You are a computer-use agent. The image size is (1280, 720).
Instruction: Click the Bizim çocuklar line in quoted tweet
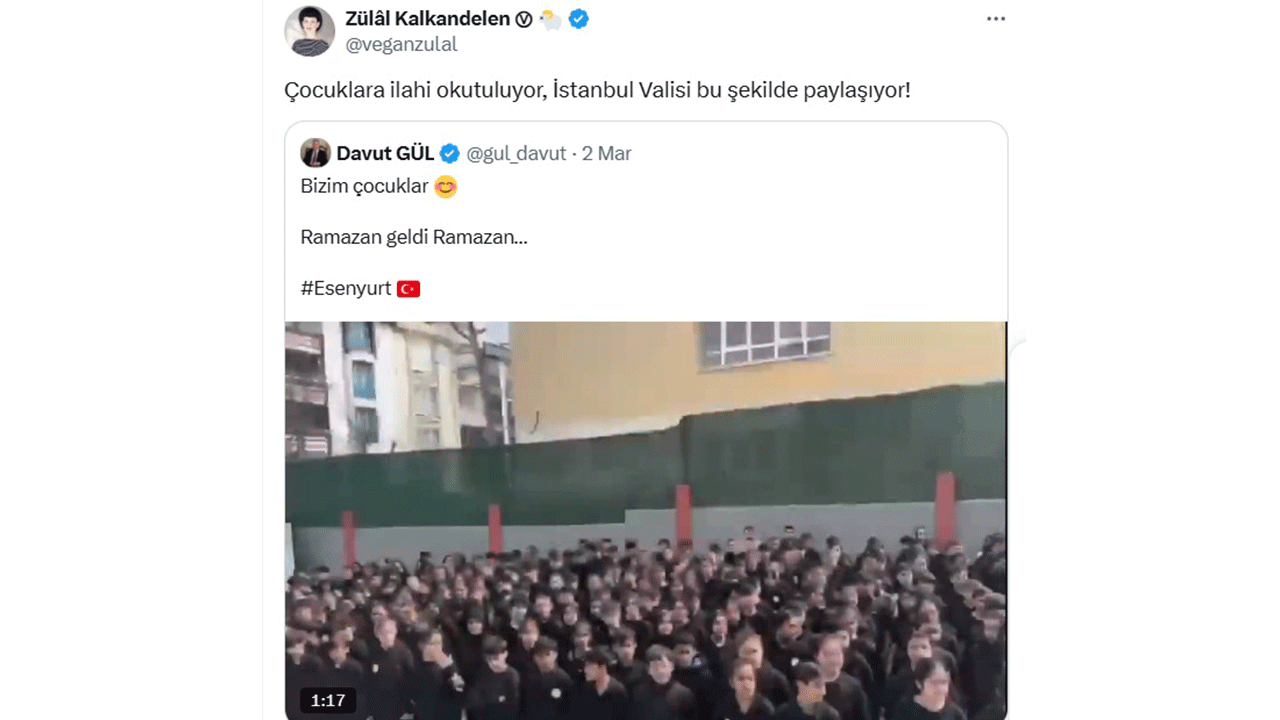[x=364, y=187]
